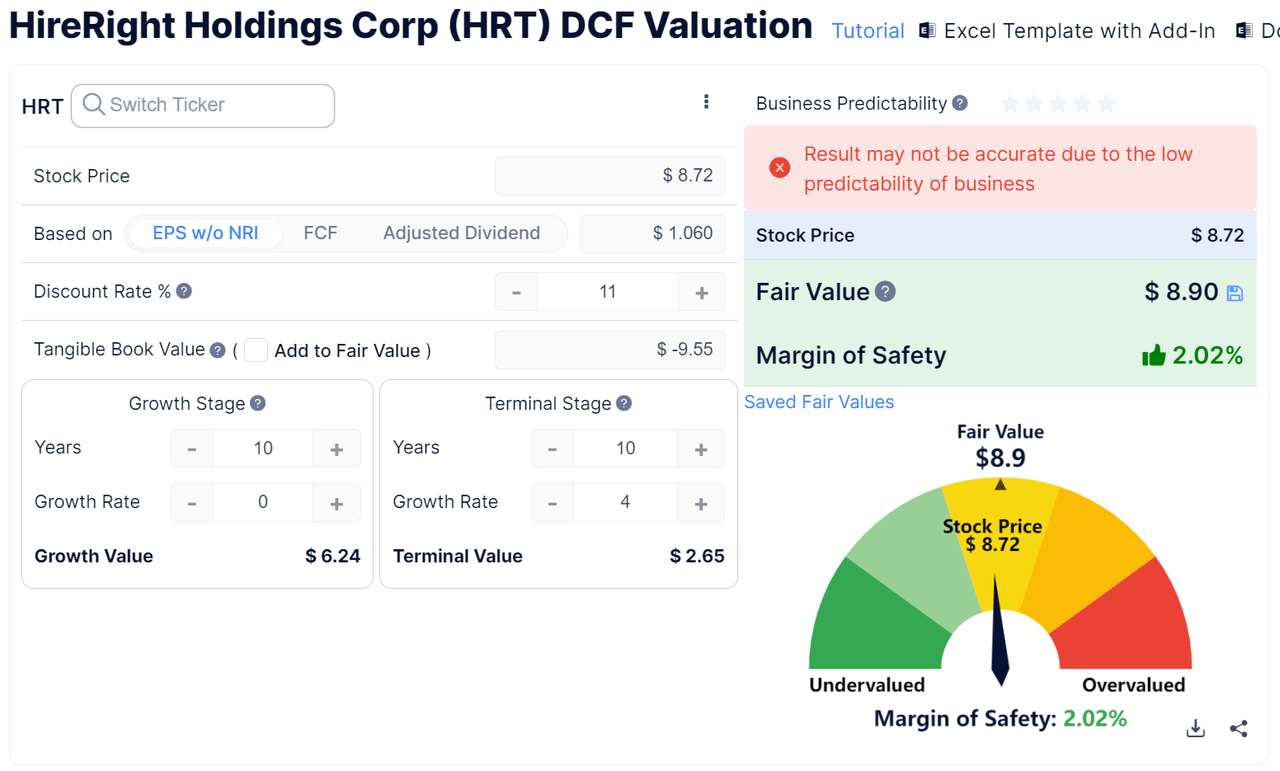Increase Growth Stage Growth Rate
The width and height of the screenshot is (1280, 771).
[x=337, y=503]
